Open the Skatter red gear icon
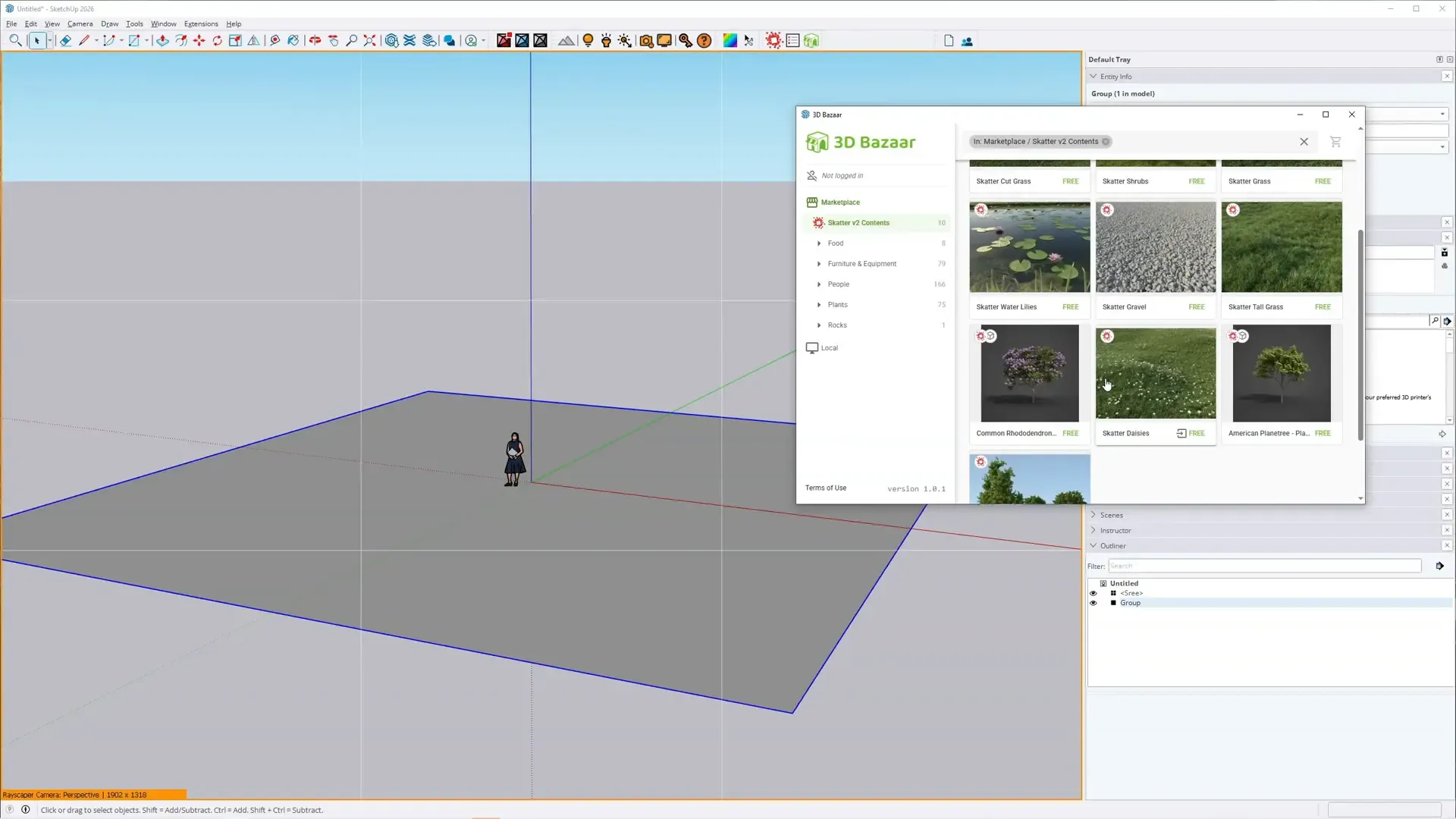The width and height of the screenshot is (1456, 819). 773,41
